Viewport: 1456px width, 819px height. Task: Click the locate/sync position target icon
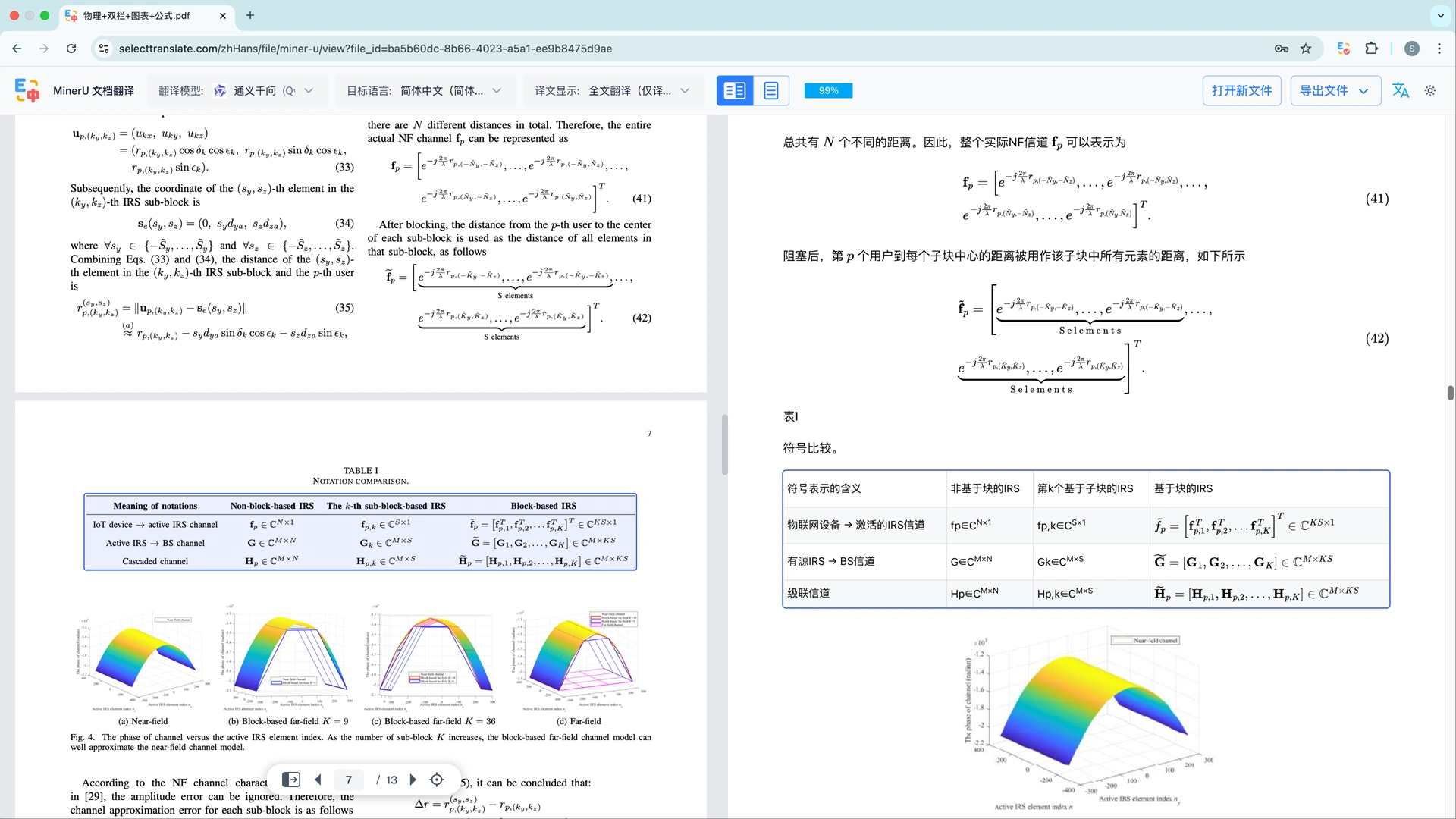[x=437, y=780]
